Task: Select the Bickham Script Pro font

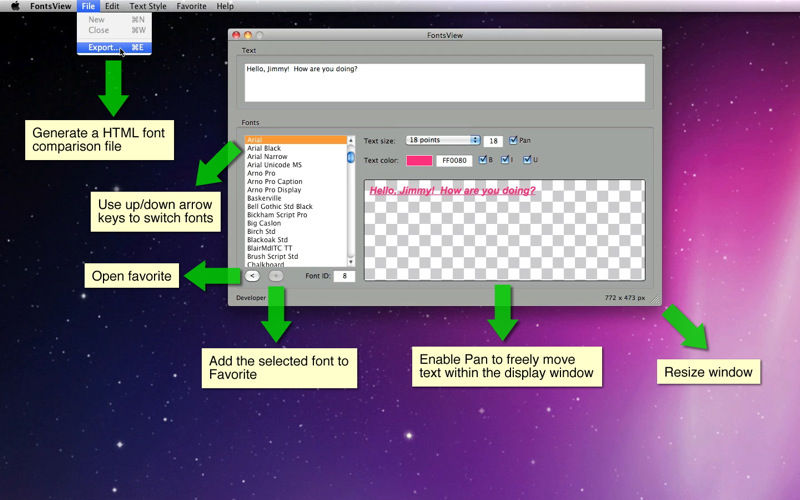Action: 295,215
